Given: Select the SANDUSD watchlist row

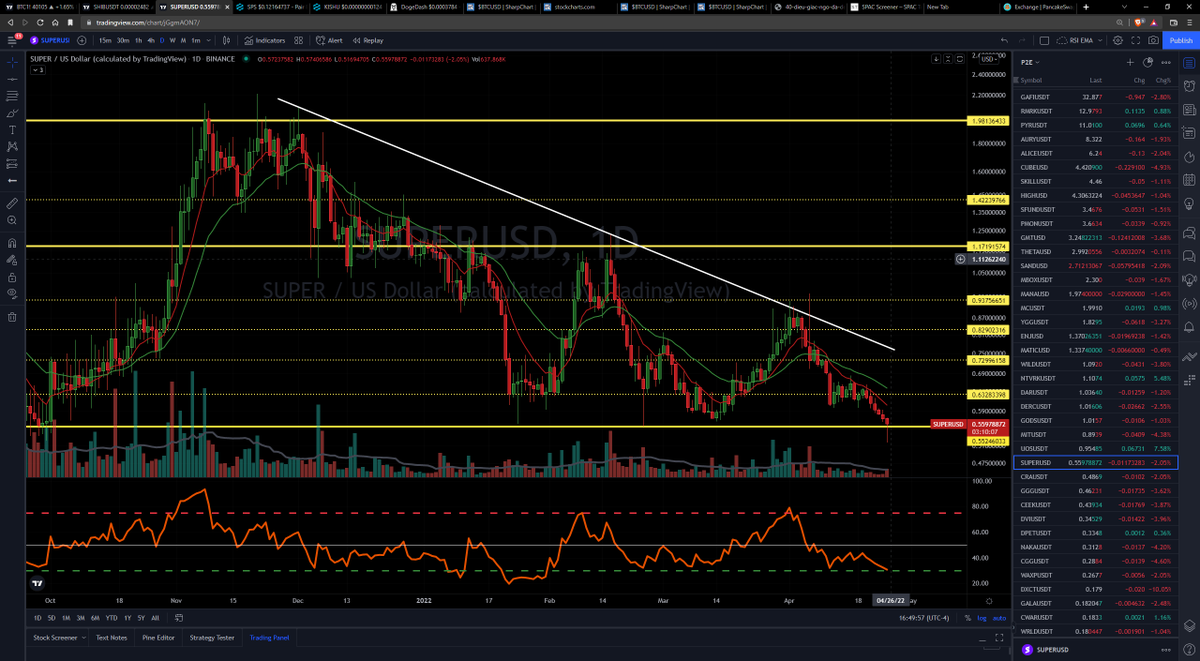Looking at the screenshot, I should tap(1096, 266).
